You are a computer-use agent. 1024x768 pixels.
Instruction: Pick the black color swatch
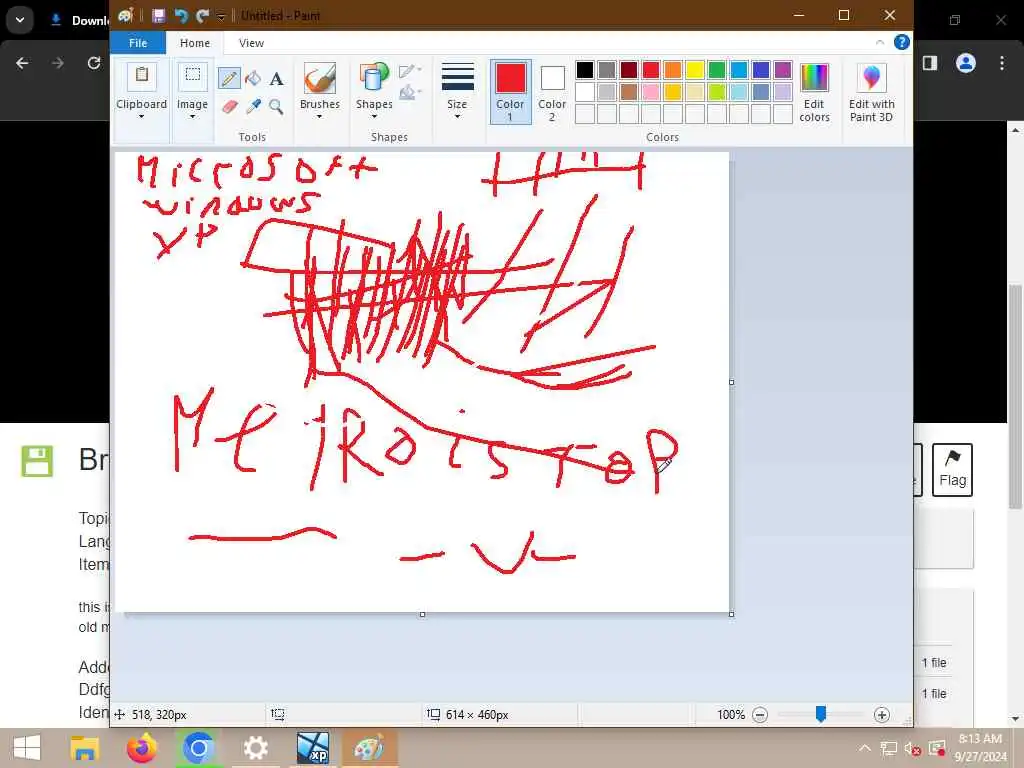(x=584, y=70)
